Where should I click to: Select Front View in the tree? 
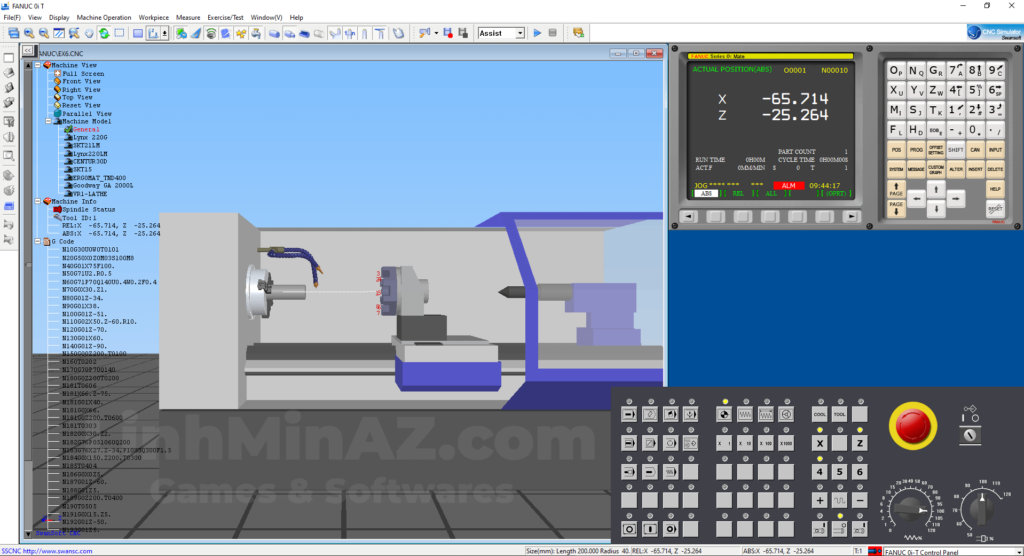(81, 82)
